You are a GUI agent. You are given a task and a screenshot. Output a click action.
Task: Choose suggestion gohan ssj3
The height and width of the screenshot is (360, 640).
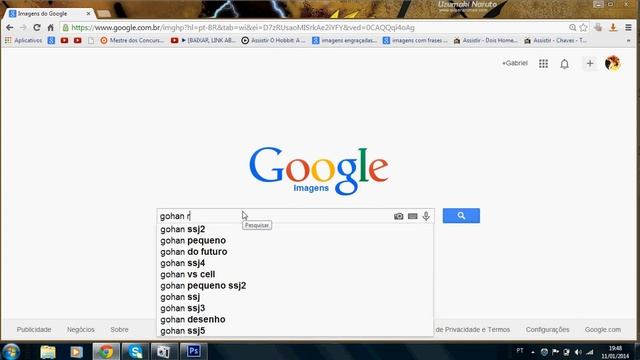click(x=295, y=308)
